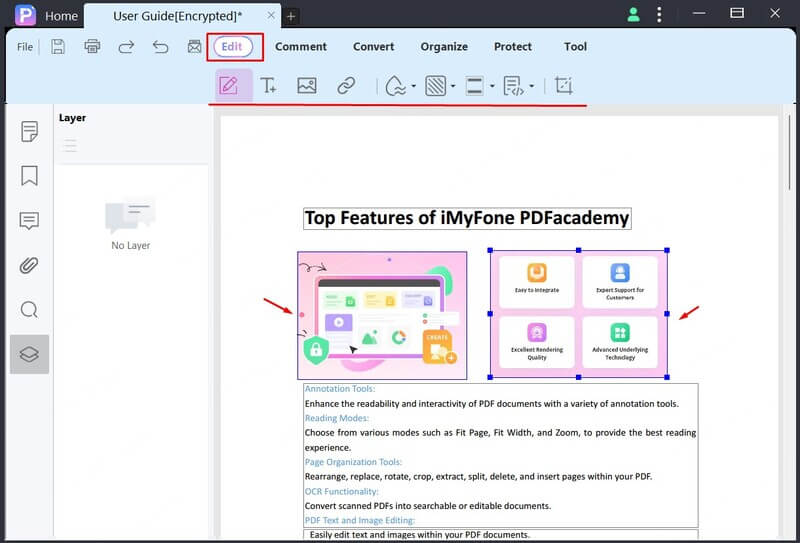Click the 'No Layer' placeholder text
This screenshot has height=543, width=800.
click(131, 245)
